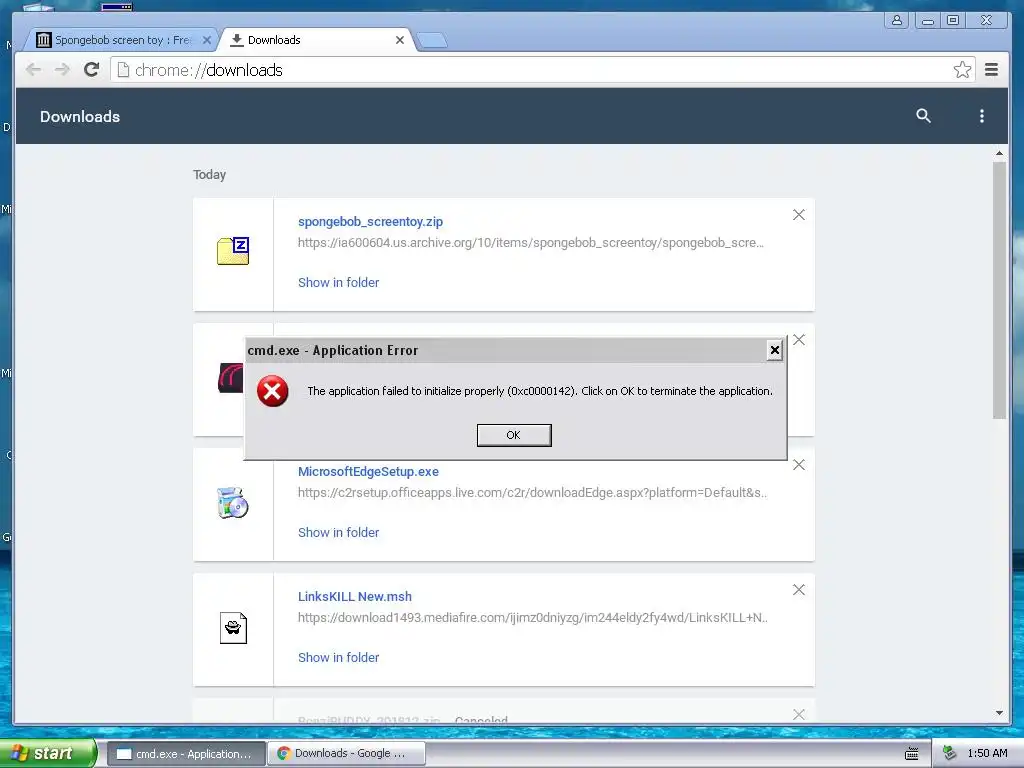The image size is (1024, 768).
Task: Close the Spongebob screen toy tab
Action: [207, 40]
